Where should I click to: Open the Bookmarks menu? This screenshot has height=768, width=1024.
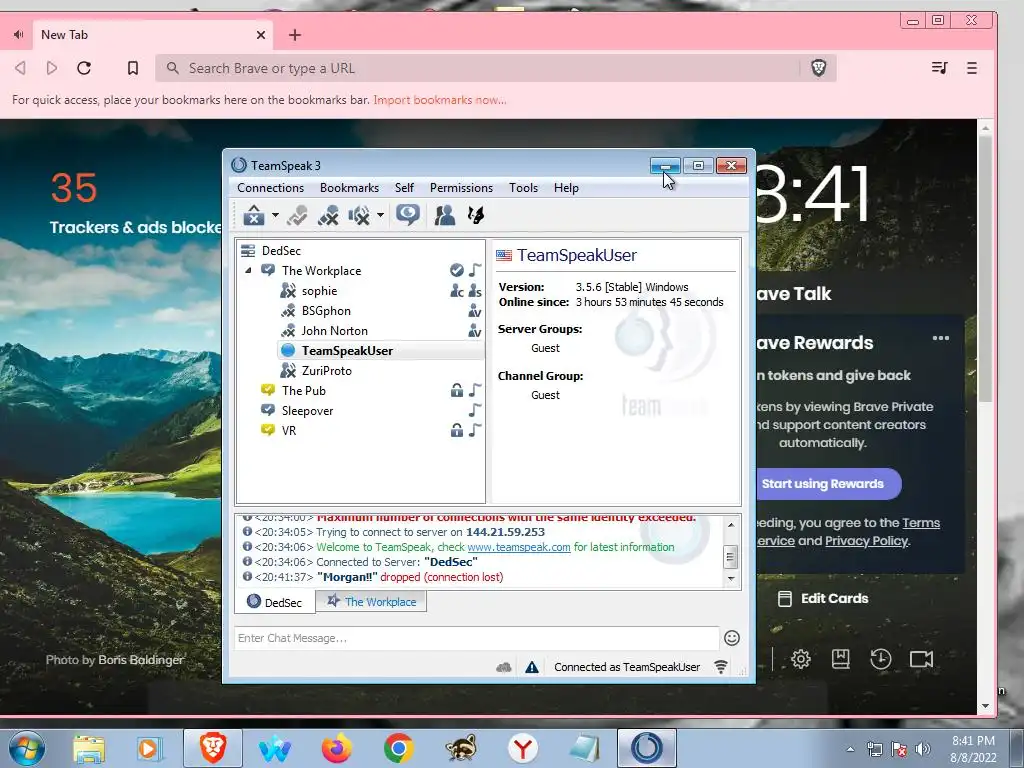[x=349, y=188]
